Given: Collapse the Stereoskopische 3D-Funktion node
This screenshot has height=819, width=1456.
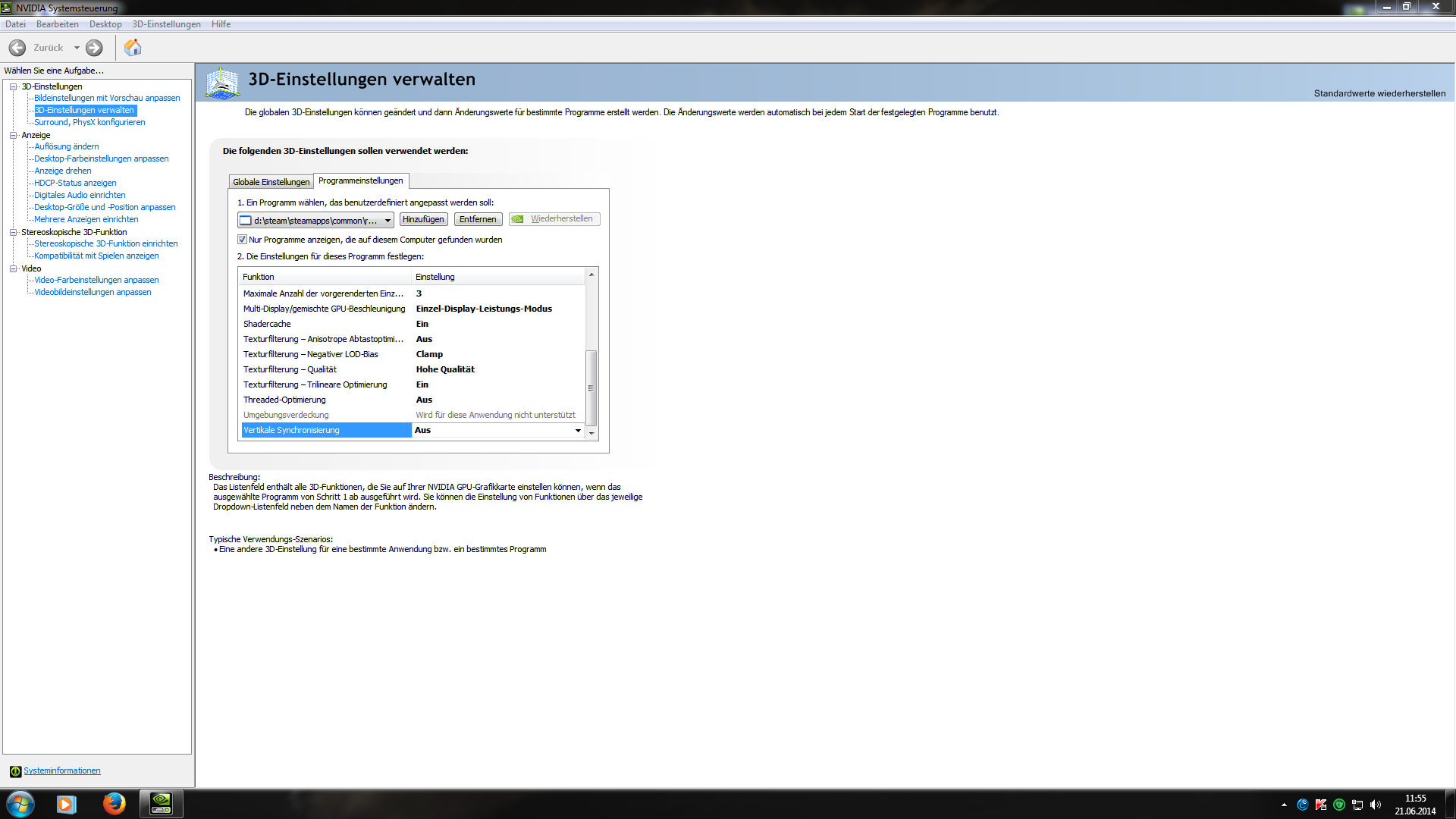Looking at the screenshot, I should 13,232.
